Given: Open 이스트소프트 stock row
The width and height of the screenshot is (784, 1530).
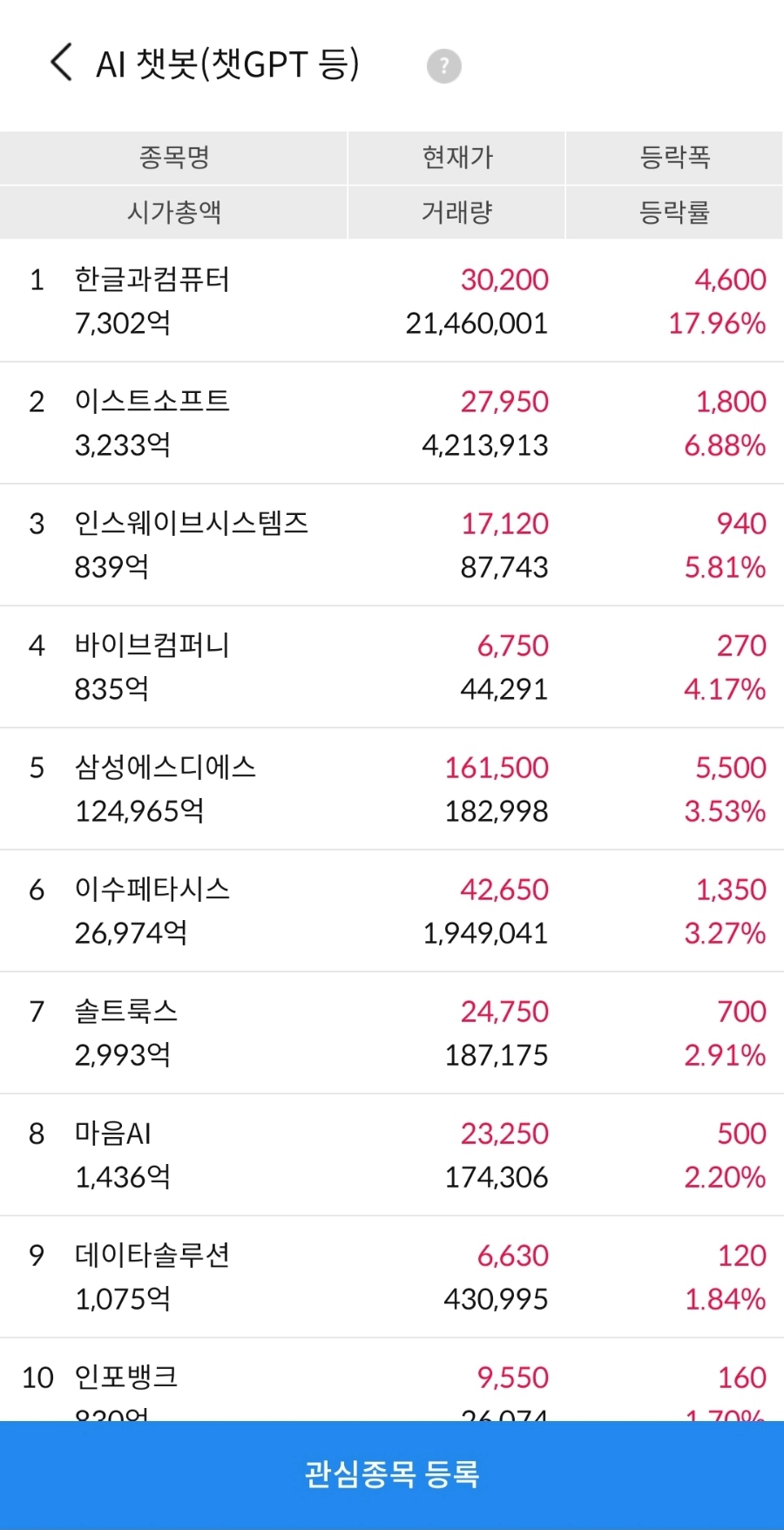Looking at the screenshot, I should (392, 423).
